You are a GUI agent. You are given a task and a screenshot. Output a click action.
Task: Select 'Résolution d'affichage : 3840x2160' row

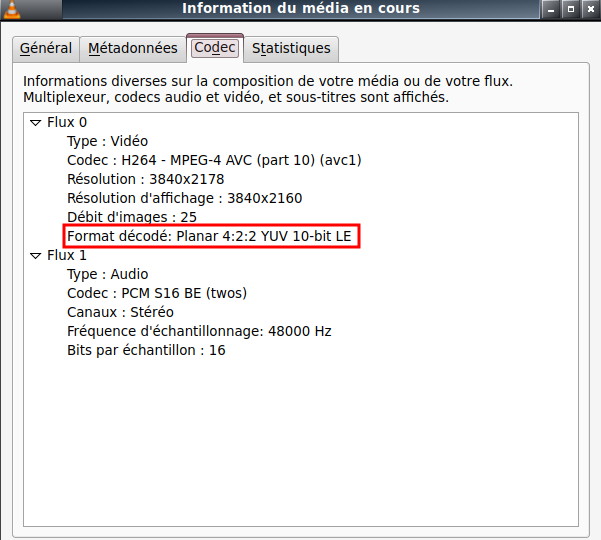tap(185, 199)
